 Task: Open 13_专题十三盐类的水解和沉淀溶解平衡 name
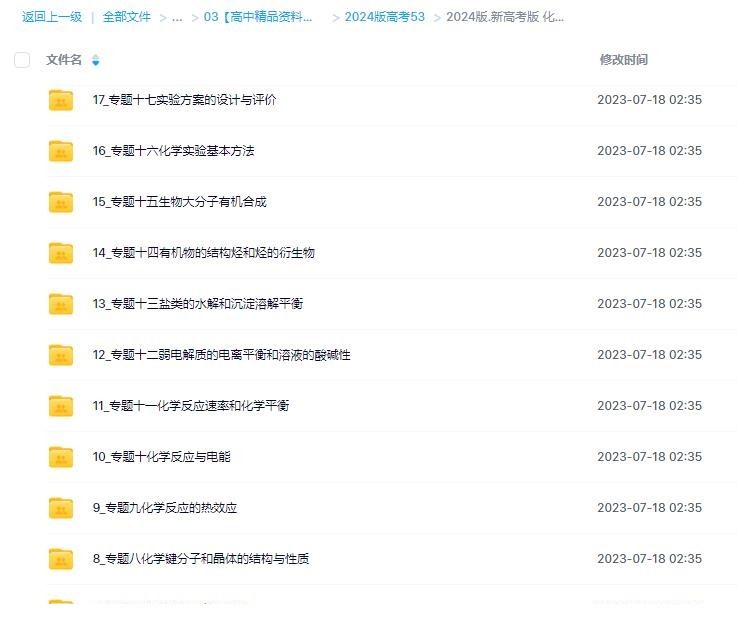coord(198,304)
